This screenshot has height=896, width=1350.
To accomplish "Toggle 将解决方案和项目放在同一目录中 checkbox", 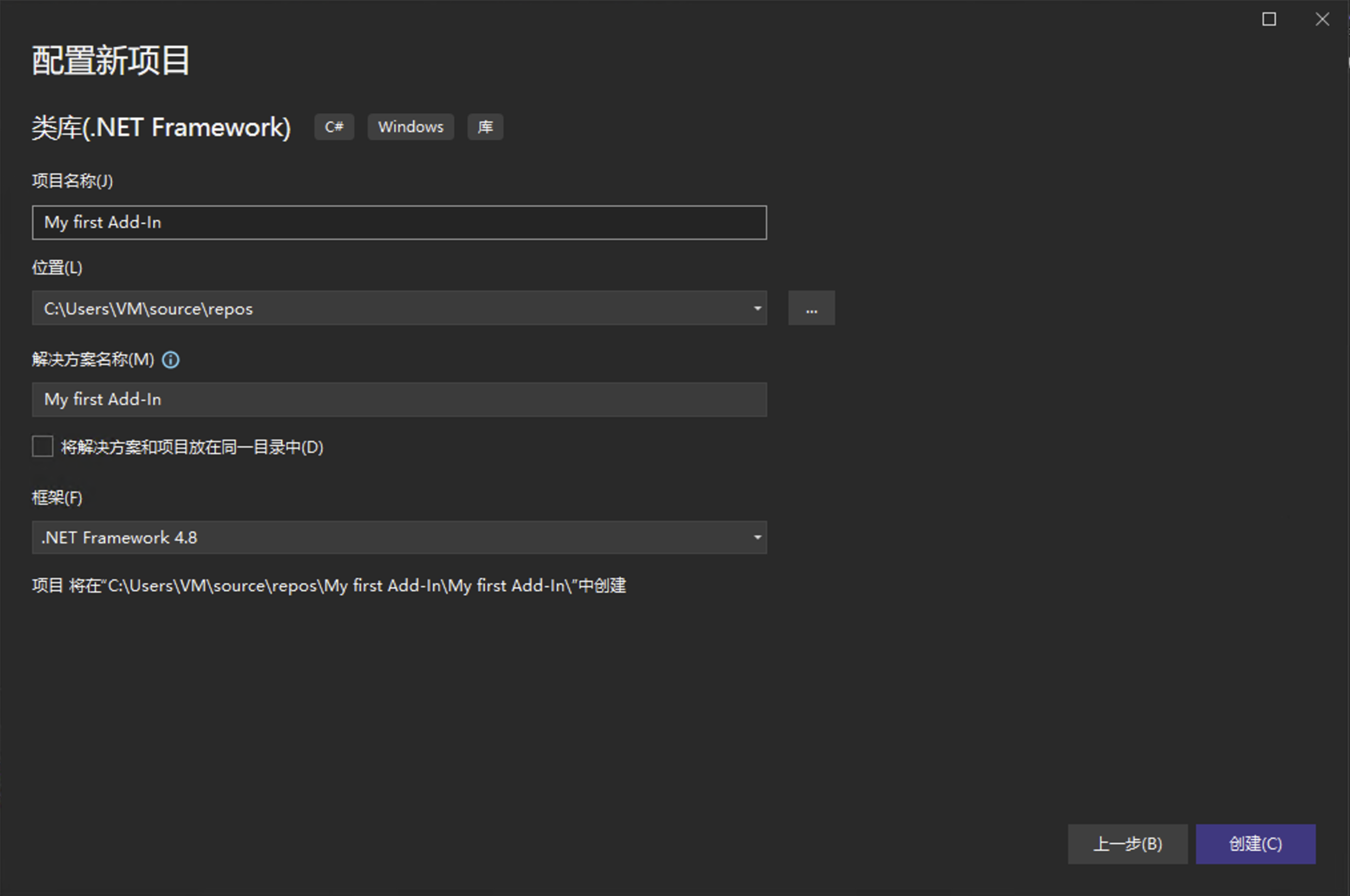I will (43, 446).
